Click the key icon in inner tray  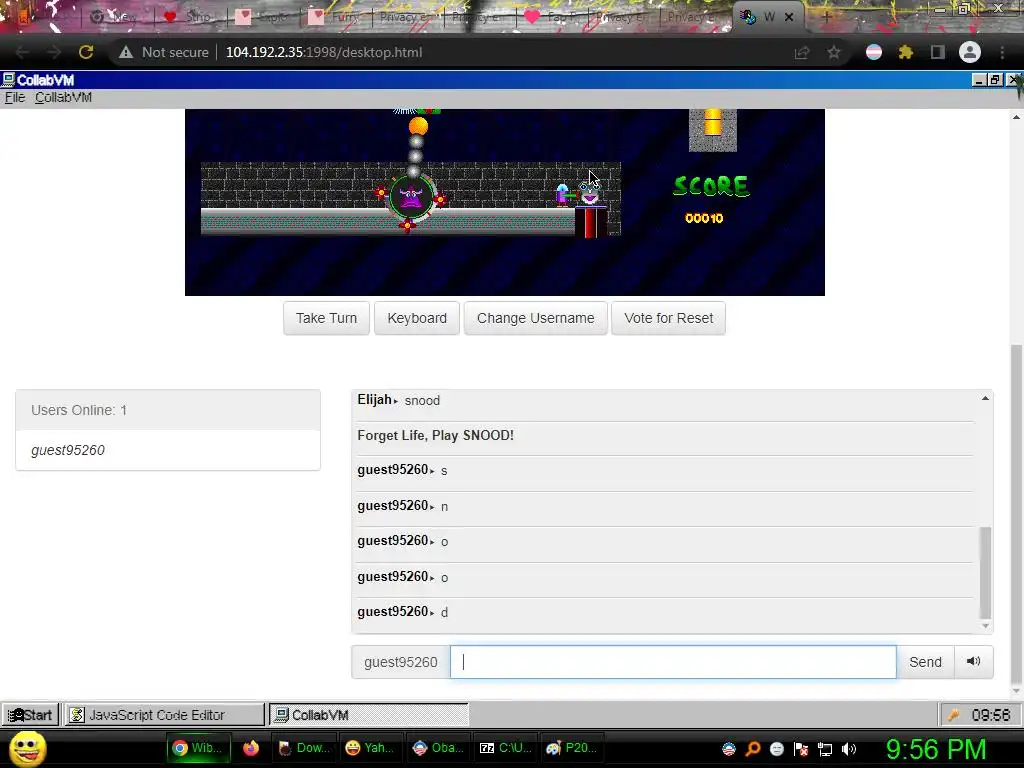pos(953,715)
